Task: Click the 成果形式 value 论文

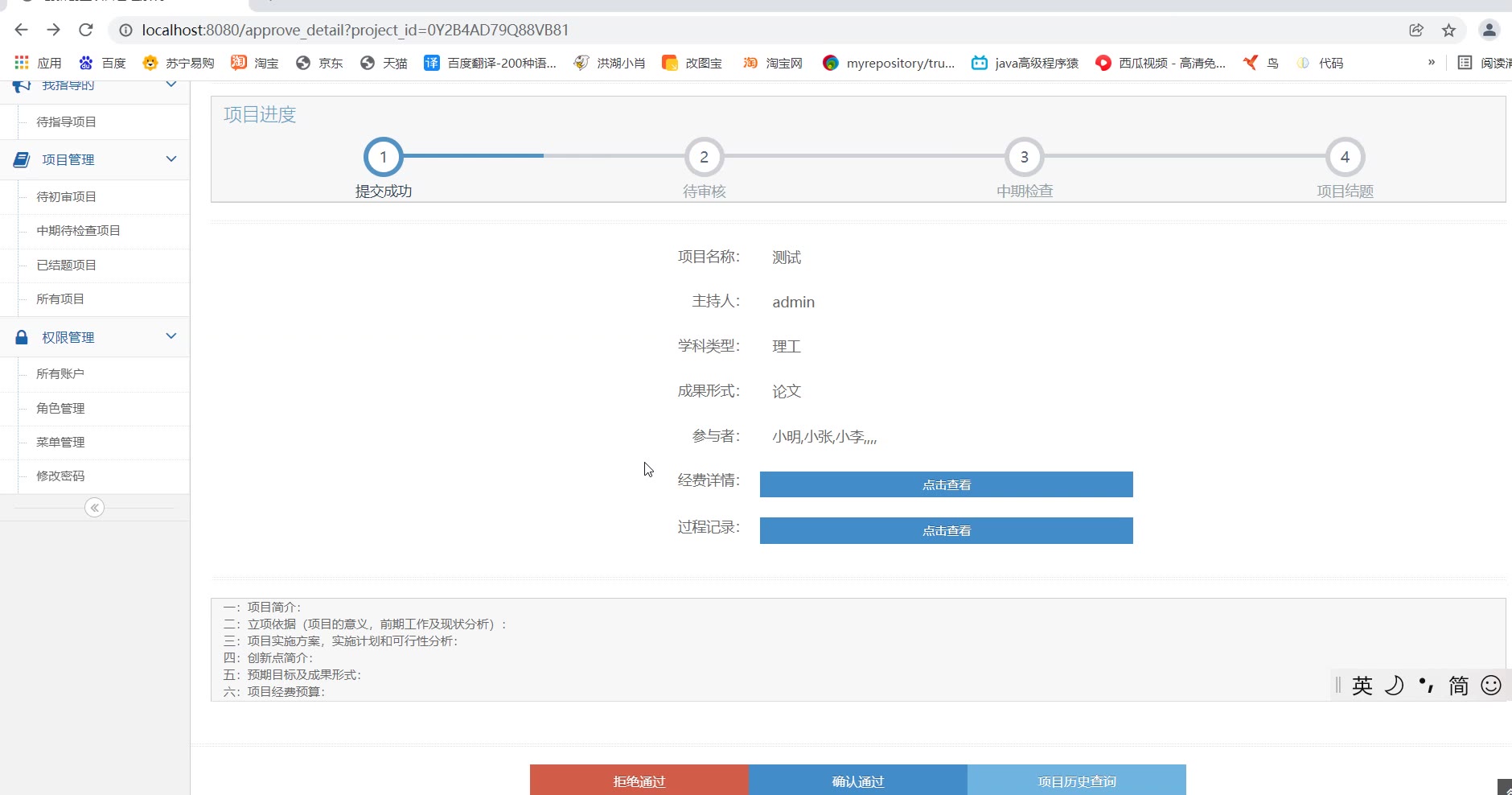Action: (787, 392)
